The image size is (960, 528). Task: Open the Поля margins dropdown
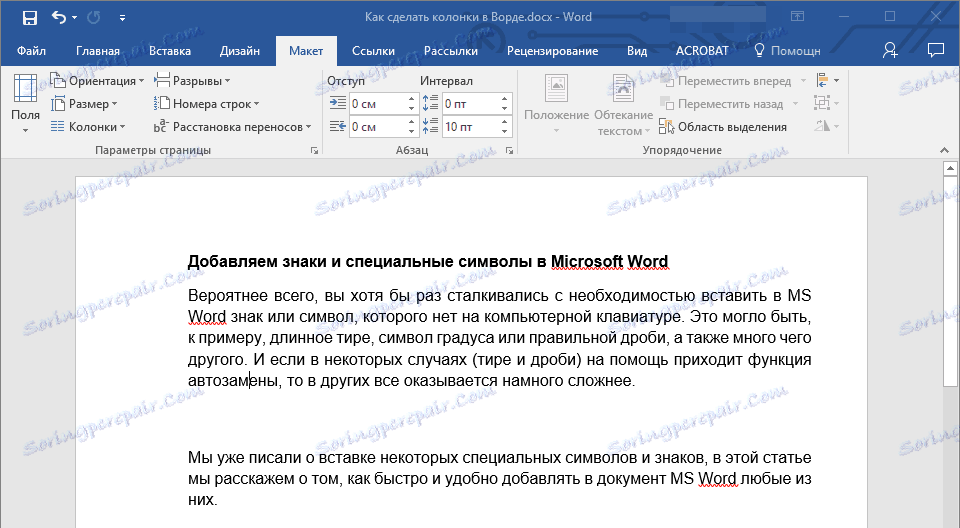coord(25,104)
